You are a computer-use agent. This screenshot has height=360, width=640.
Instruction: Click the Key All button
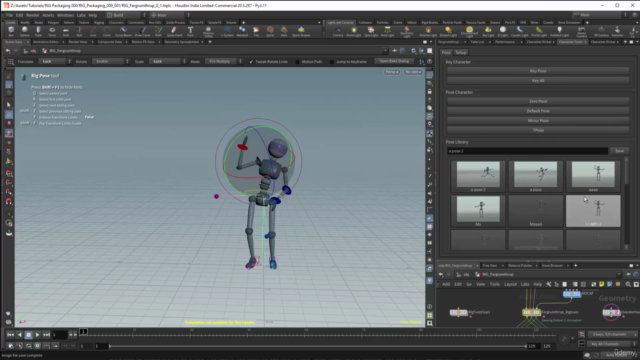[538, 81]
